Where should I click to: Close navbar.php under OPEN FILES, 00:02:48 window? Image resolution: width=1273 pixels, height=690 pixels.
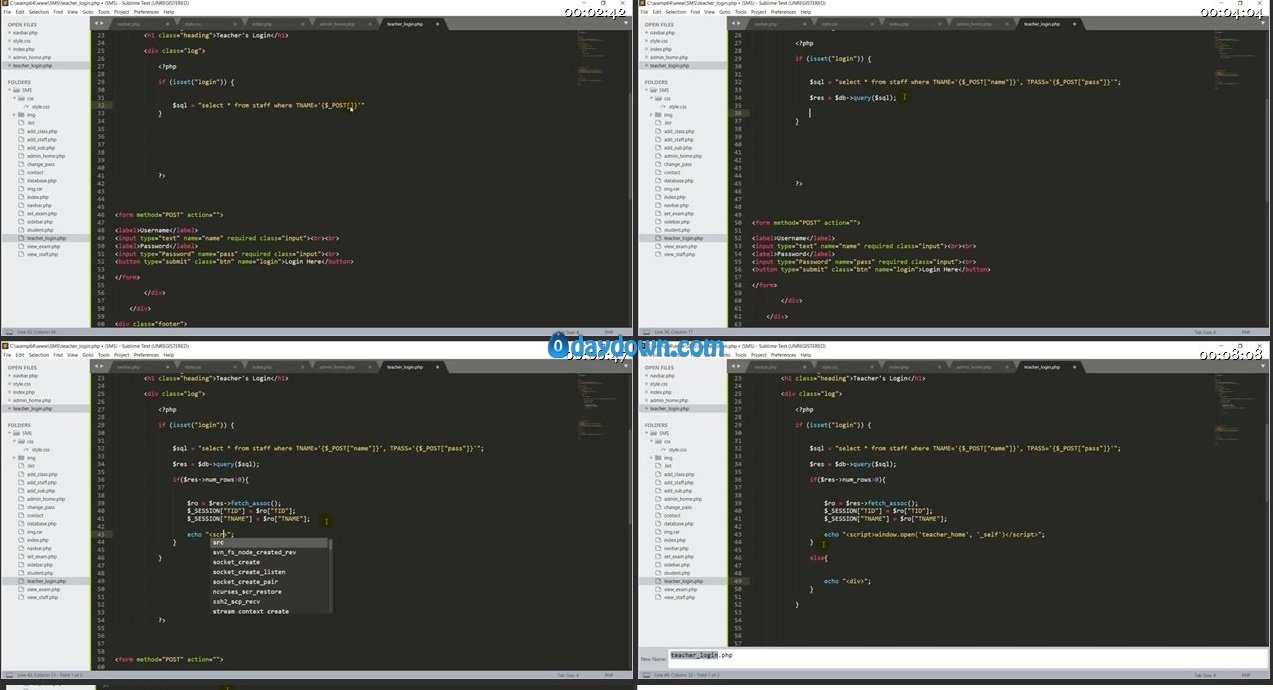pyautogui.click(x=9, y=32)
